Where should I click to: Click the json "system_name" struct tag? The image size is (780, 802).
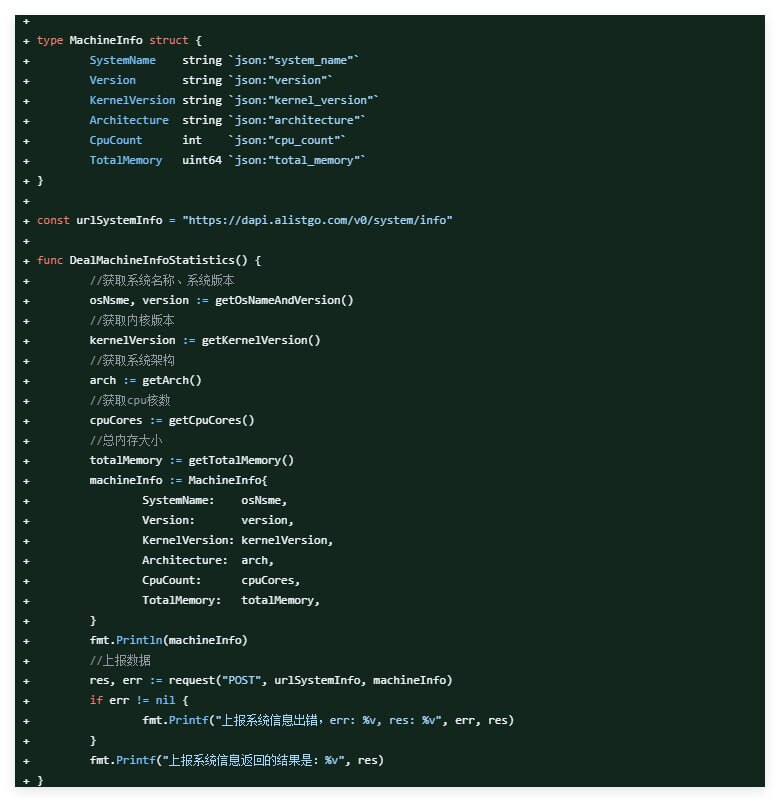pyautogui.click(x=294, y=60)
